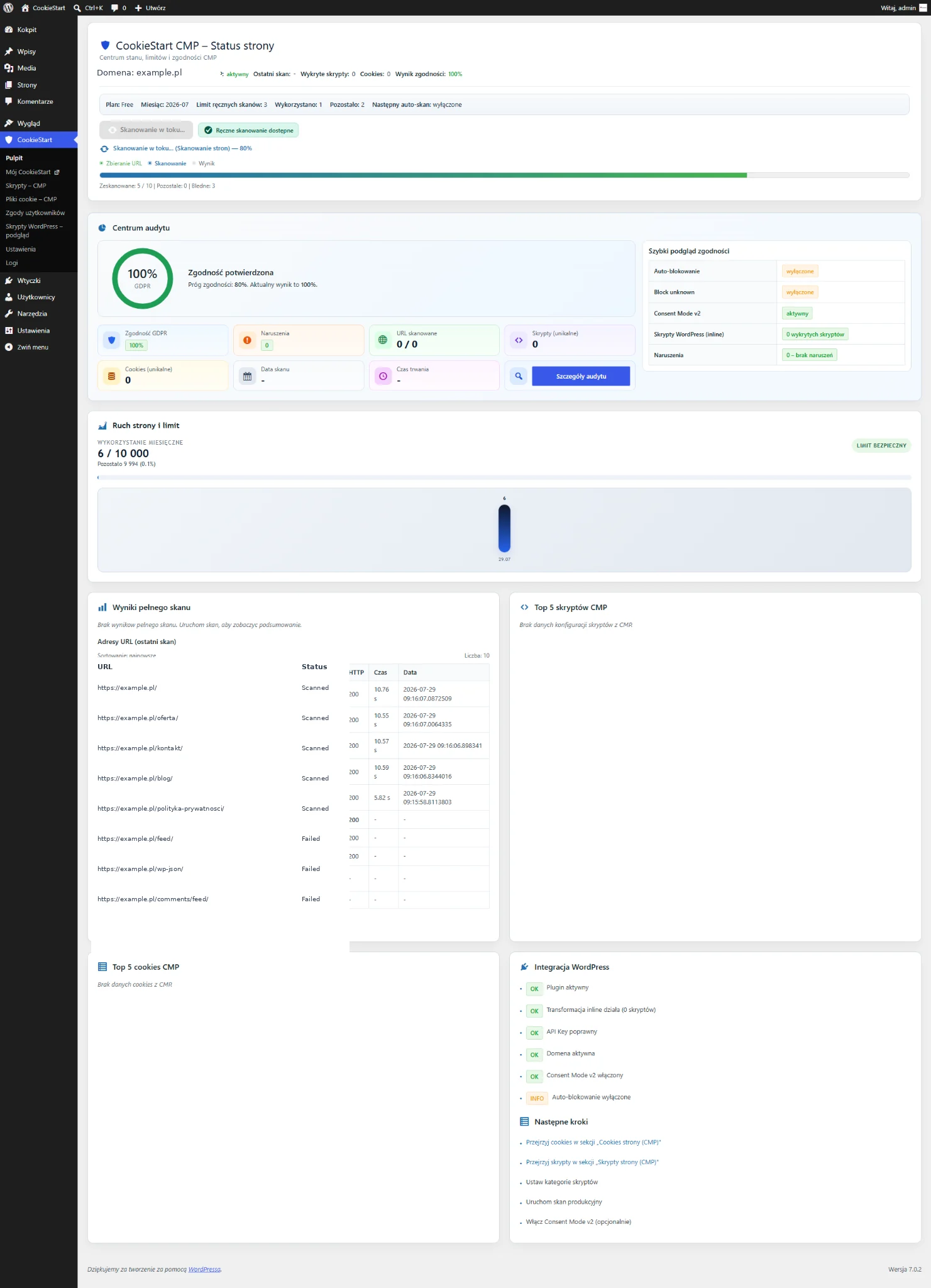Click the LIMIT BEZPIECZNY badge

tap(881, 445)
